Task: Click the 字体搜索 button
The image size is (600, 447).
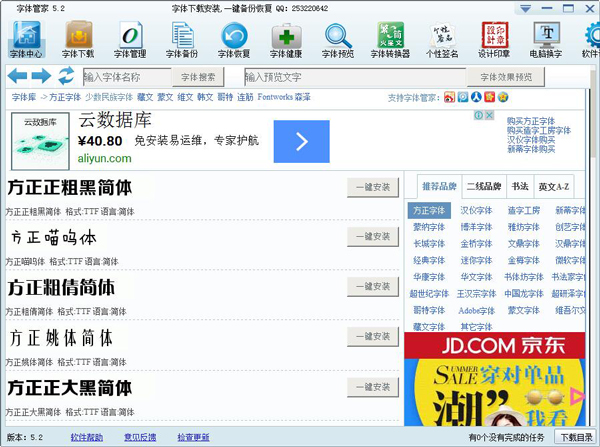Action: coord(198,77)
